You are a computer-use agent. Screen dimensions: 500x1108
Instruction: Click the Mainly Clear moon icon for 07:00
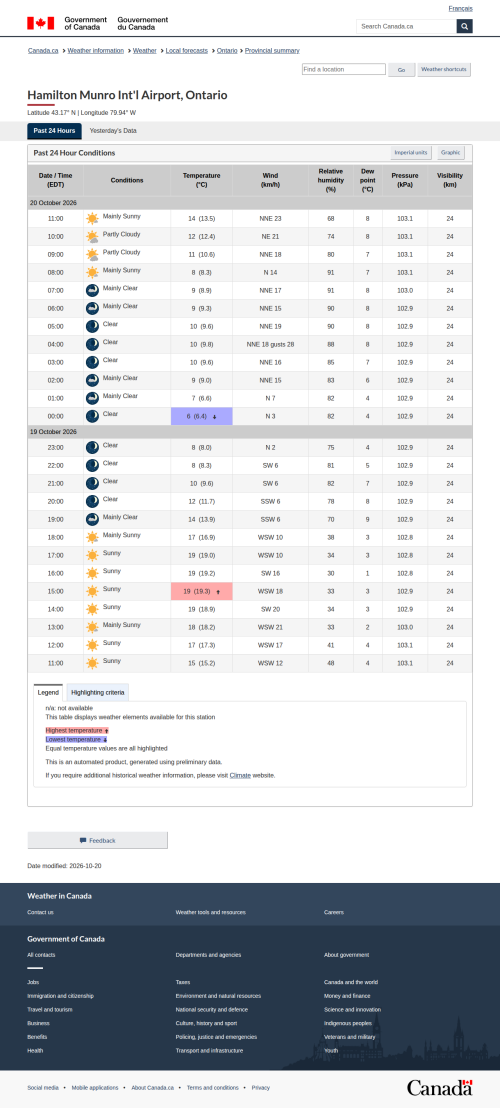point(93,290)
